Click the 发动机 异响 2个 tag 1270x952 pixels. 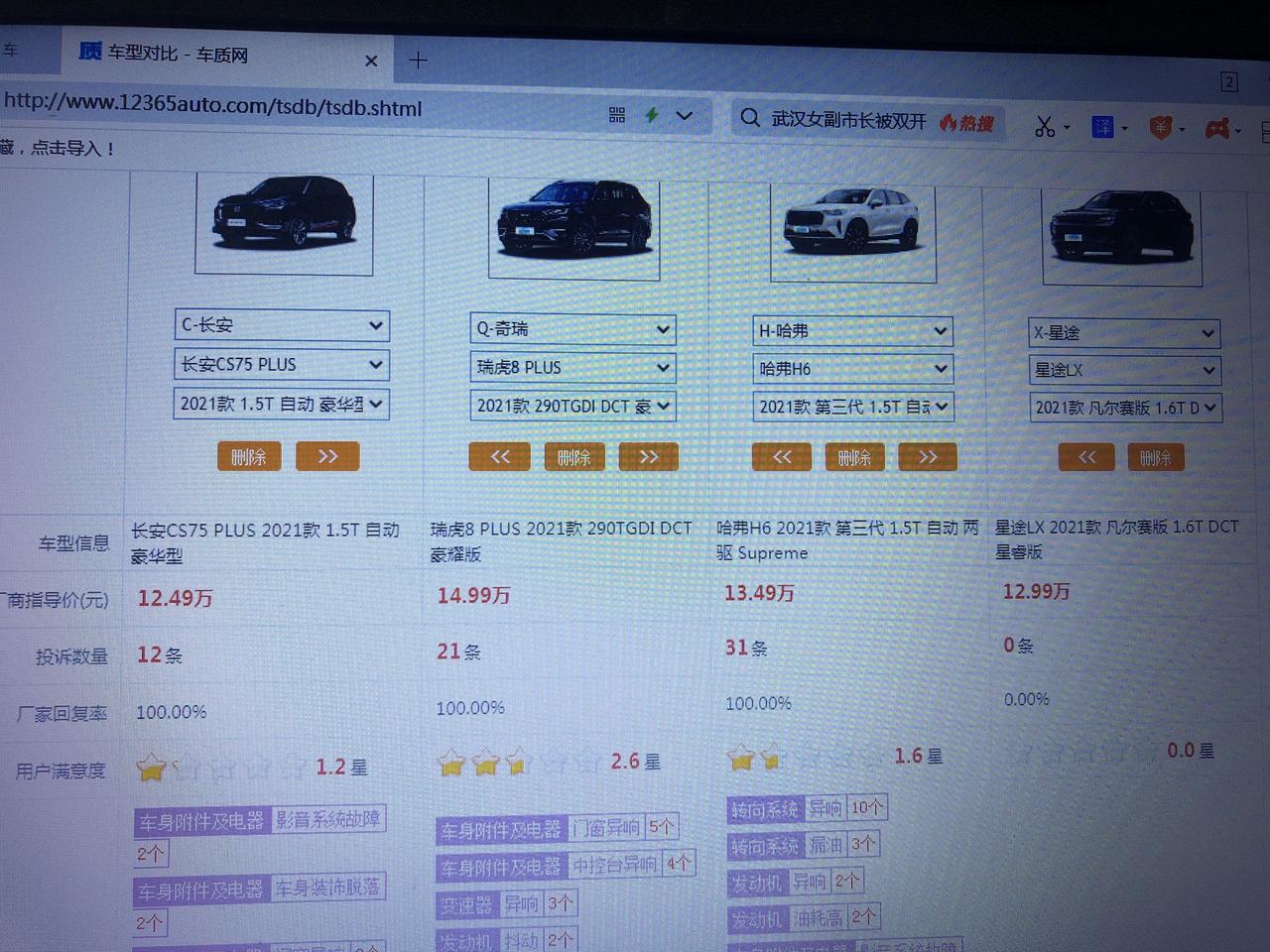796,882
